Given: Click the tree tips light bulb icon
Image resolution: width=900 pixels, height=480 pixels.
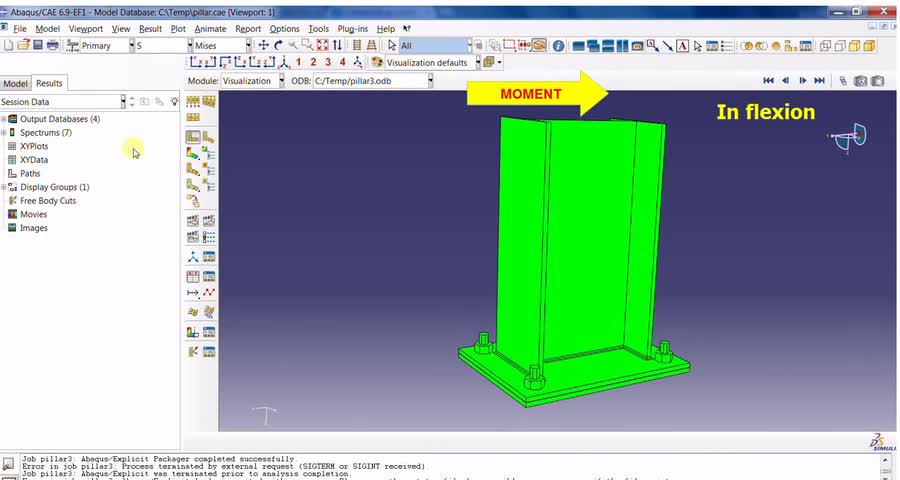Looking at the screenshot, I should (174, 102).
